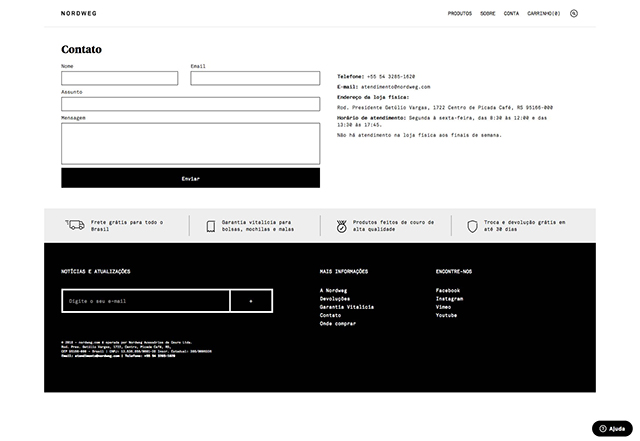Open the CONTA menu item
The width and height of the screenshot is (640, 441).
[511, 13]
